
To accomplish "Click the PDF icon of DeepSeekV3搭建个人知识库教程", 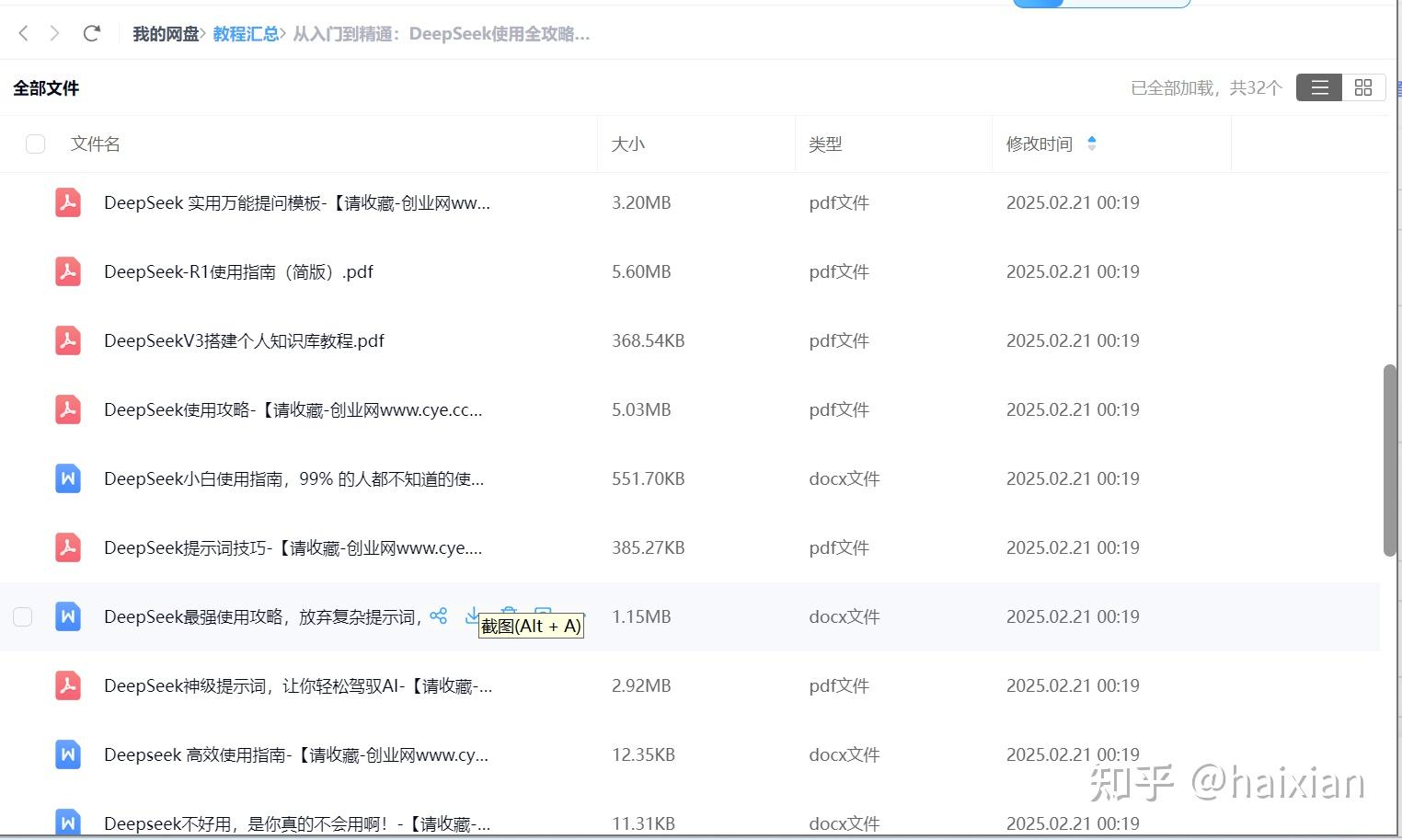I will click(x=68, y=340).
